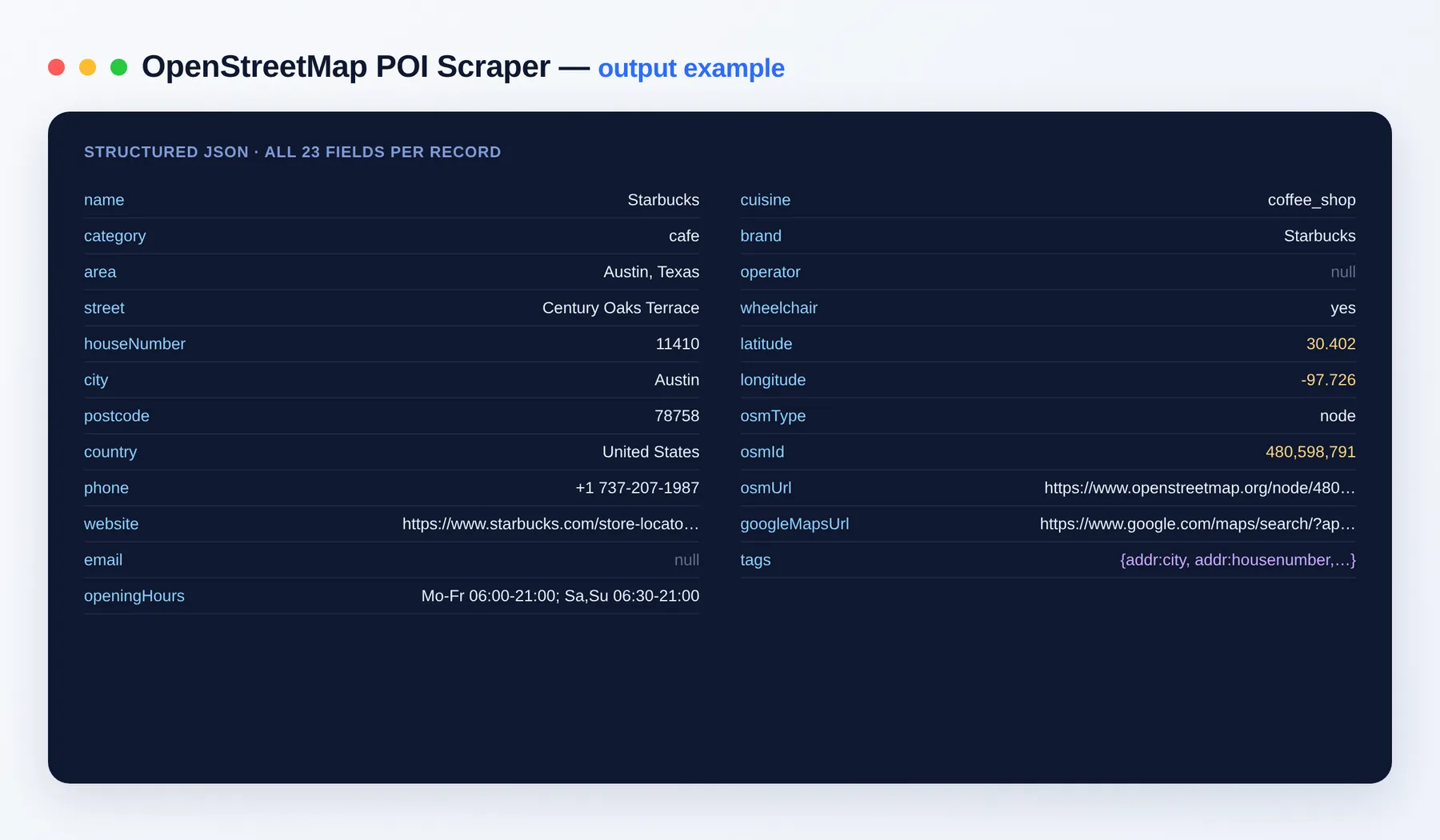Select the 'houseNumber' field label
The height and width of the screenshot is (840, 1440).
134,344
